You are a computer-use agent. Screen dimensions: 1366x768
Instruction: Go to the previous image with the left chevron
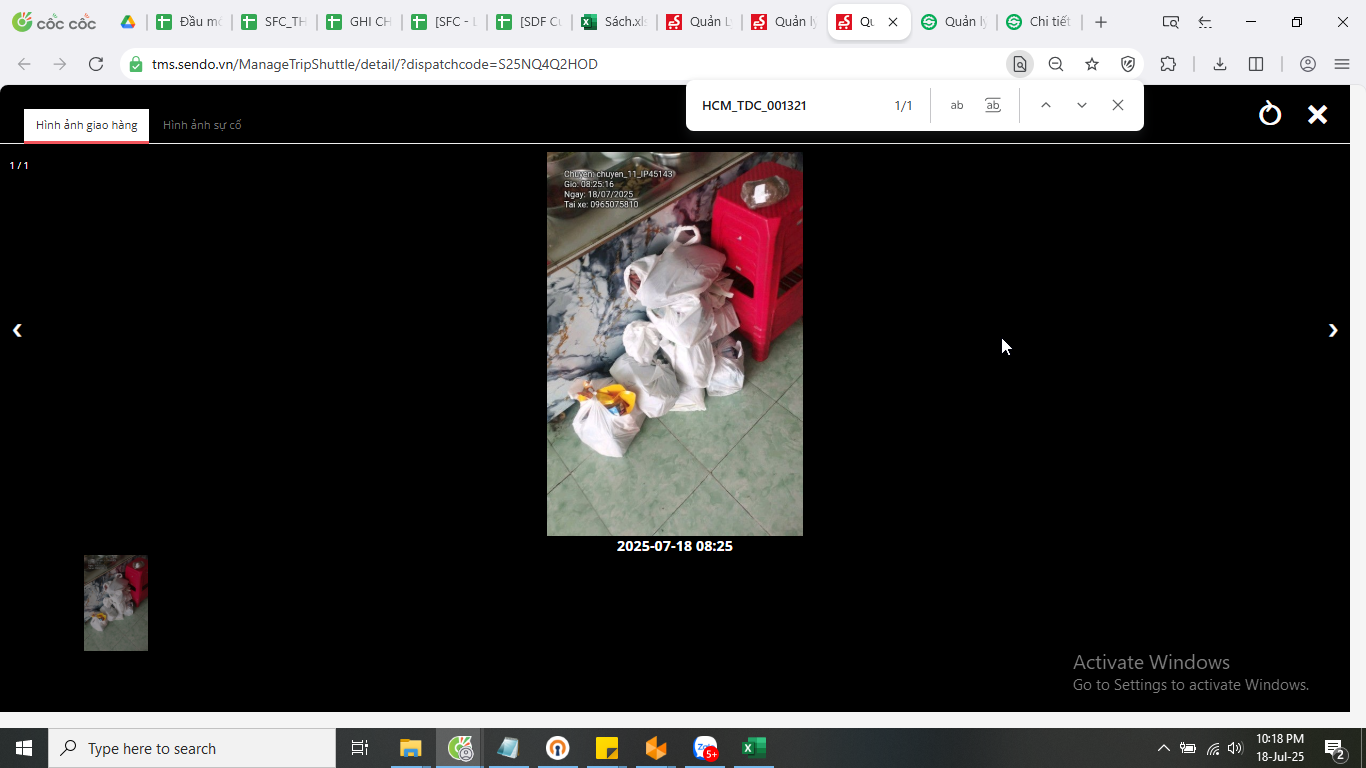17,330
